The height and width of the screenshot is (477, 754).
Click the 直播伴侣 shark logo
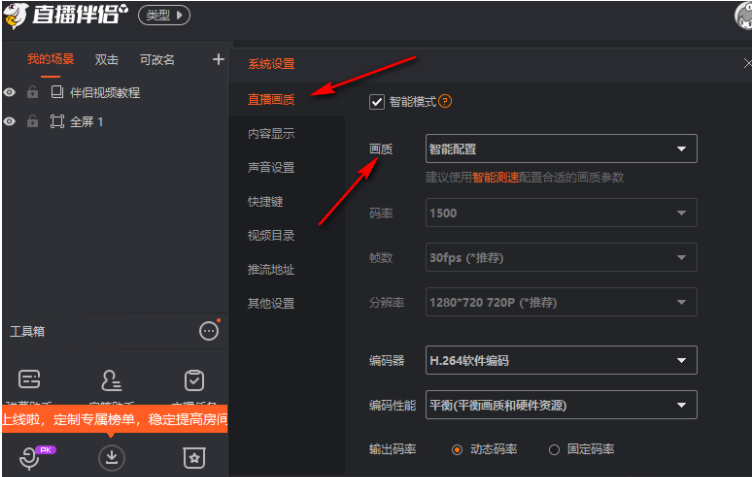[x=16, y=16]
